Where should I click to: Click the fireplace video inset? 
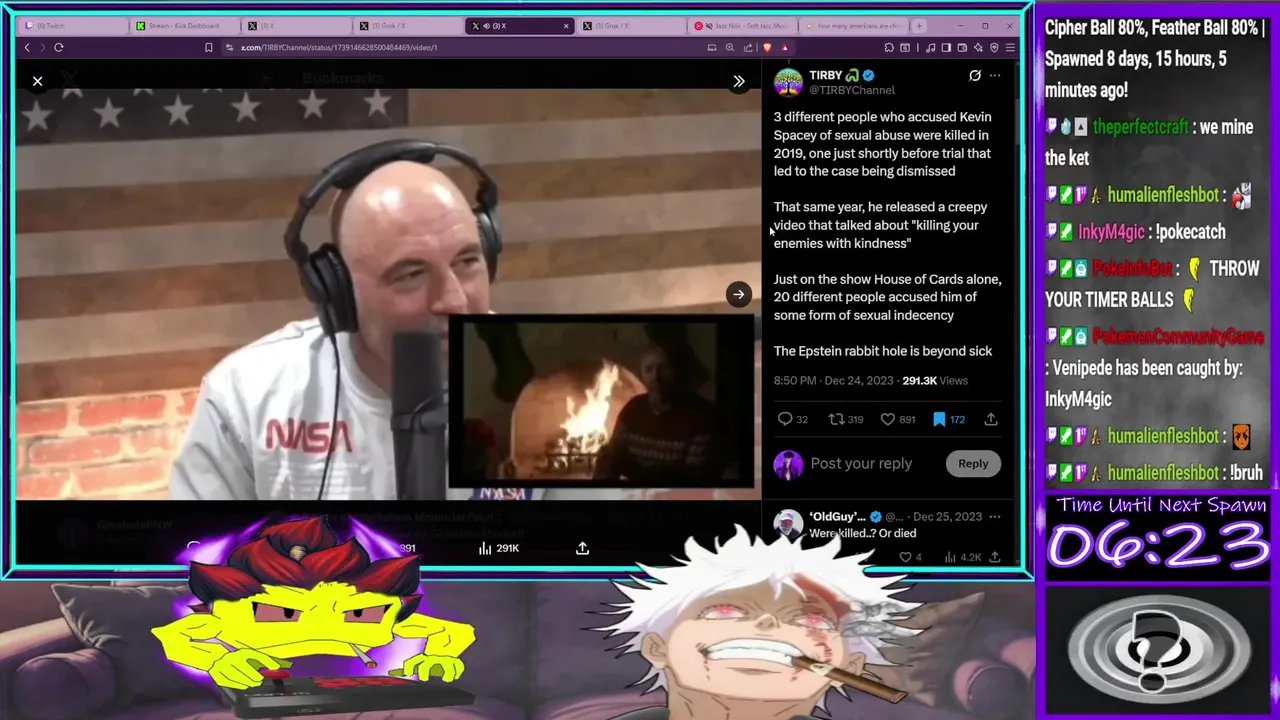[x=601, y=403]
